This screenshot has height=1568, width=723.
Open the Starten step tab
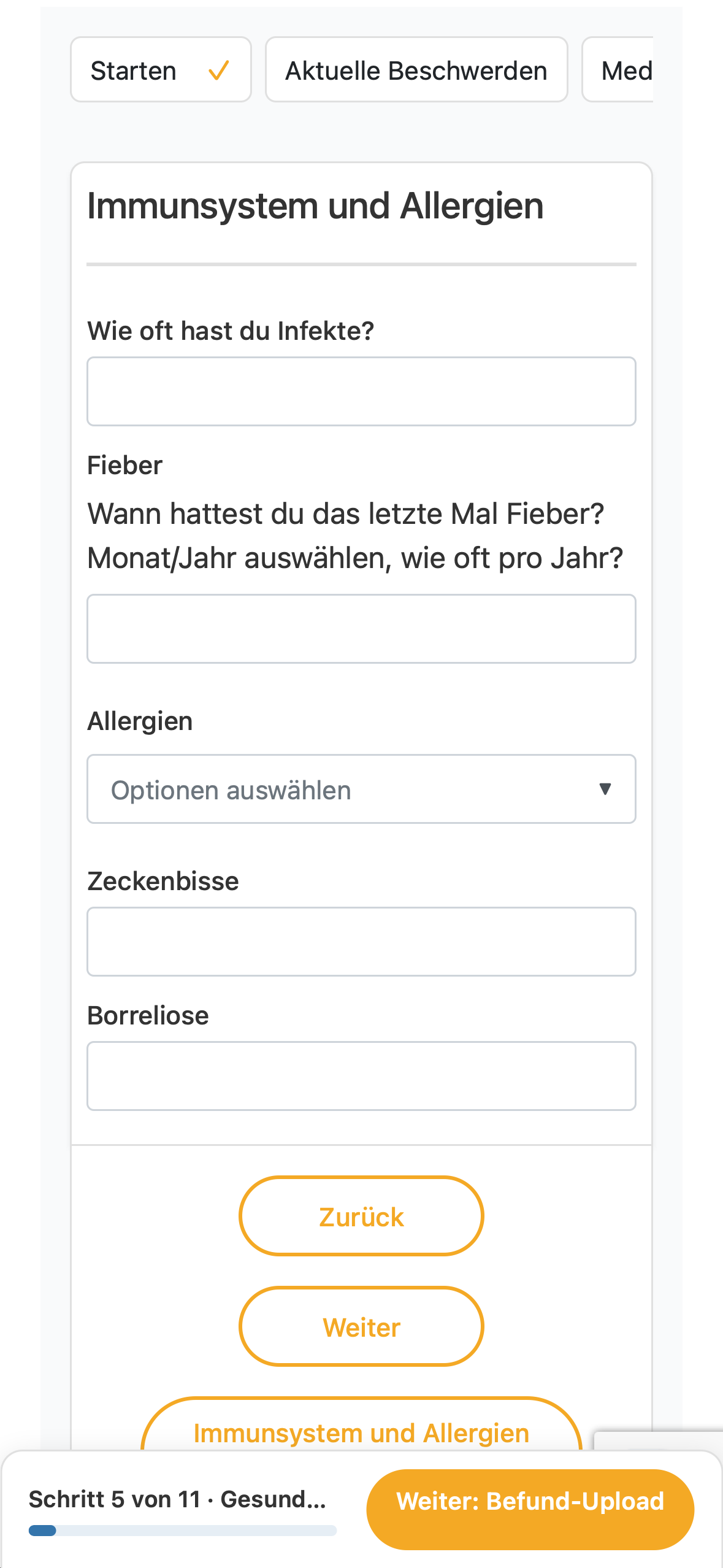pos(161,70)
